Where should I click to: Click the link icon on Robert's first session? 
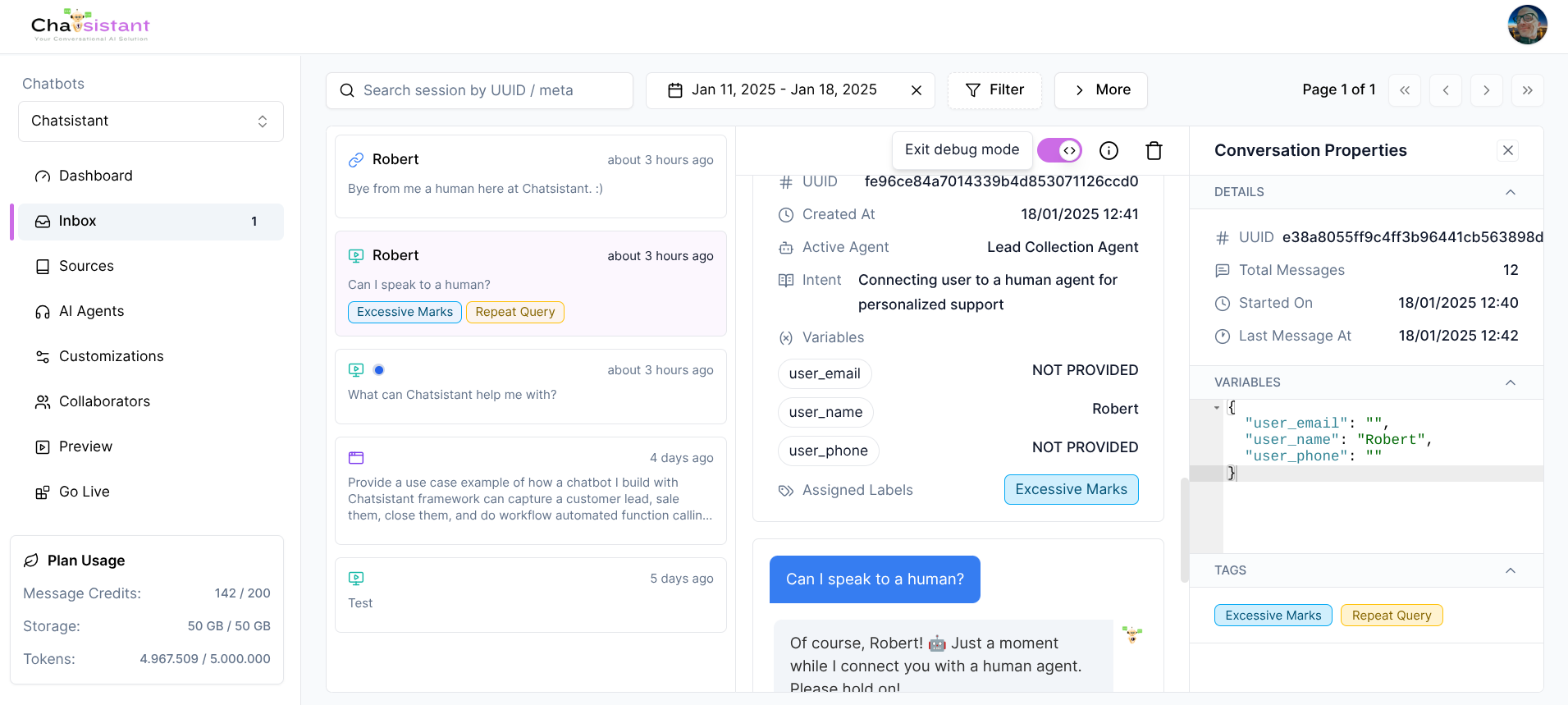356,160
